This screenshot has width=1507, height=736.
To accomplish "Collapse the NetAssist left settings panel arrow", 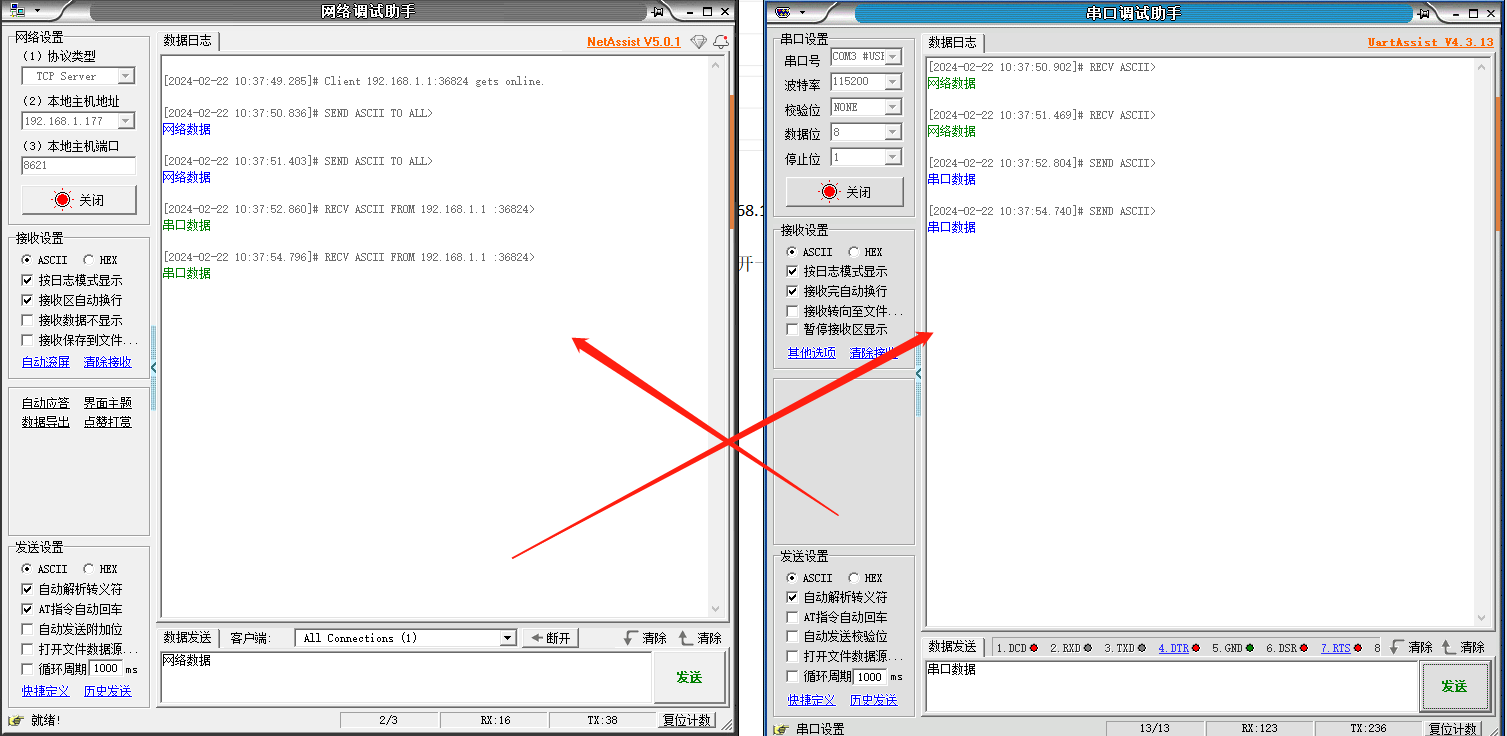I will [154, 367].
